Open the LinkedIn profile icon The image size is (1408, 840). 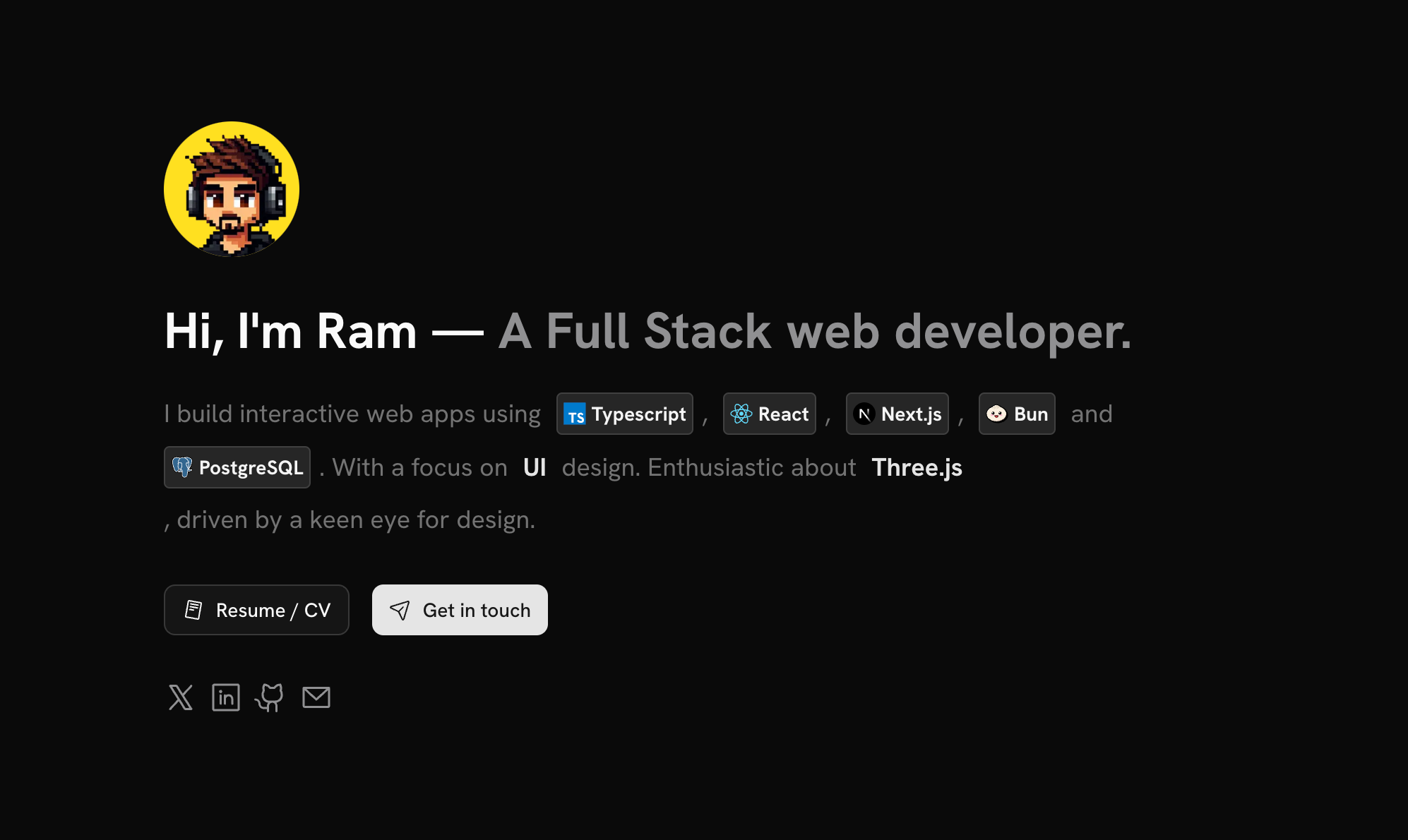226,697
